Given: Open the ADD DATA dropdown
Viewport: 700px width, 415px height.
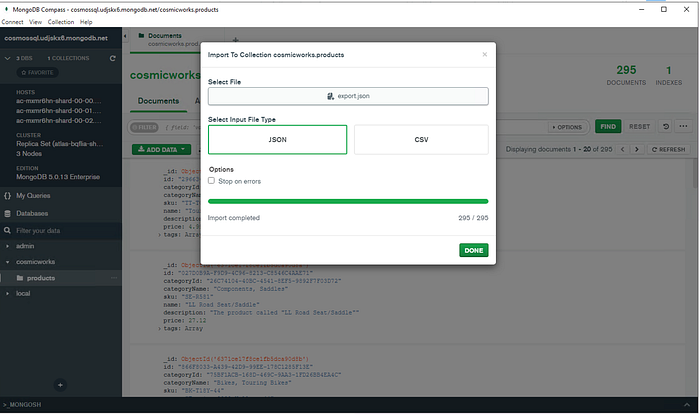Looking at the screenshot, I should pos(162,149).
